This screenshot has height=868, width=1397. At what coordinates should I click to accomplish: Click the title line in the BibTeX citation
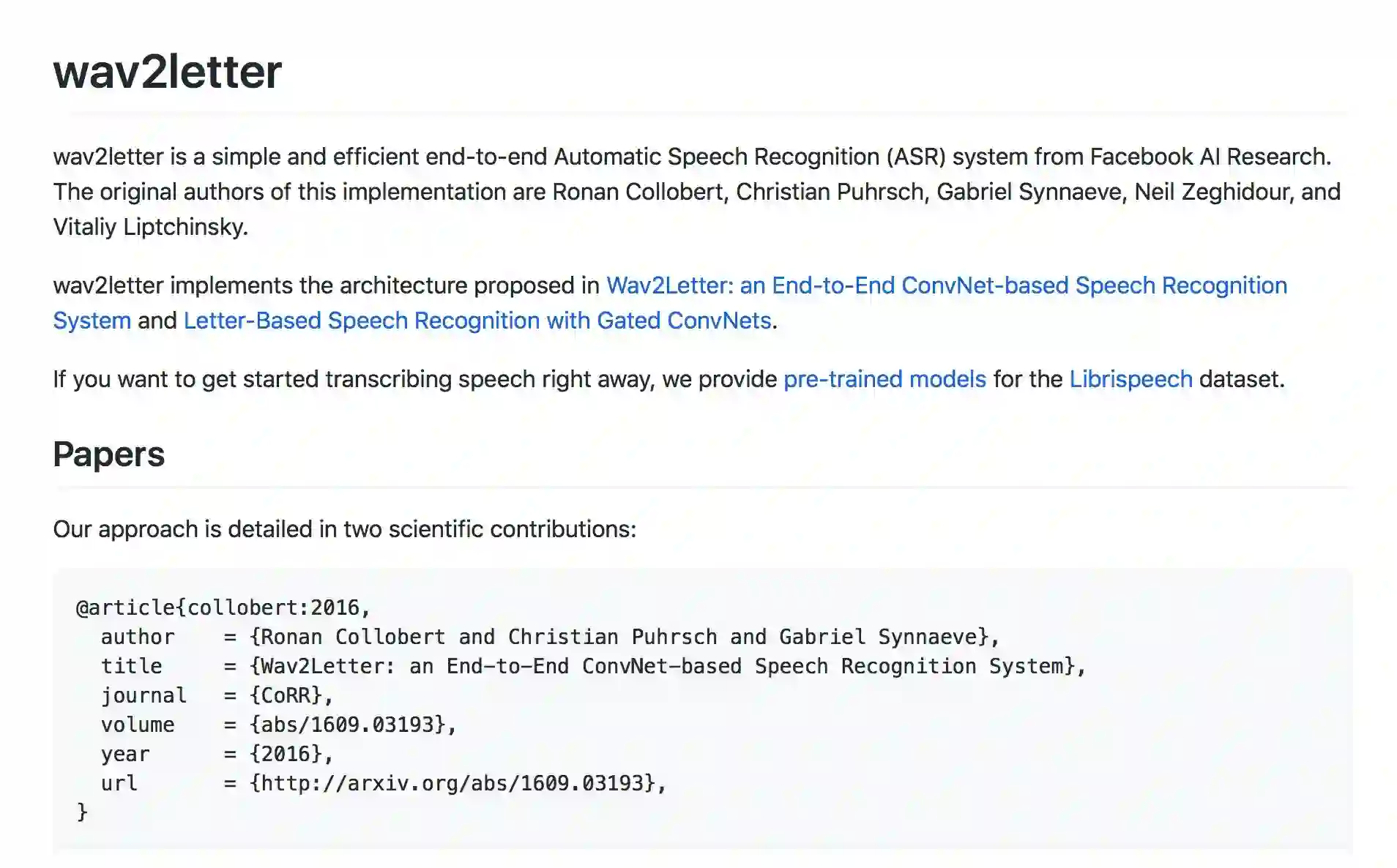pyautogui.click(x=593, y=666)
